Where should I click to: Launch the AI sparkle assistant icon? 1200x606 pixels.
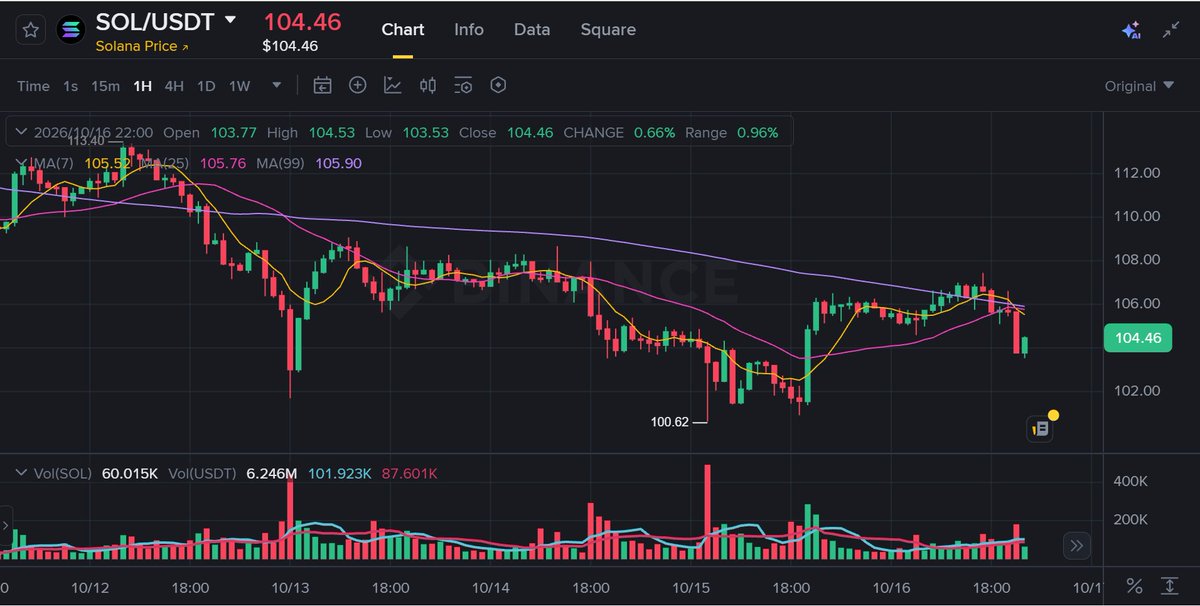click(1131, 30)
